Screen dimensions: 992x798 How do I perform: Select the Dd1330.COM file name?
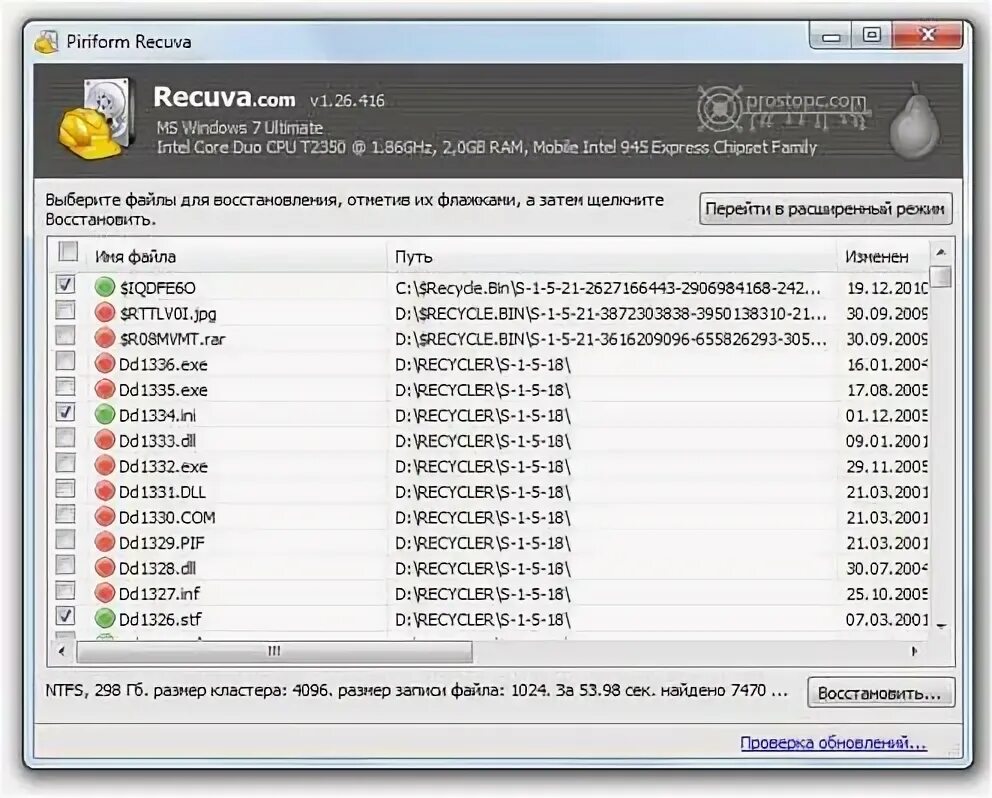pyautogui.click(x=167, y=517)
